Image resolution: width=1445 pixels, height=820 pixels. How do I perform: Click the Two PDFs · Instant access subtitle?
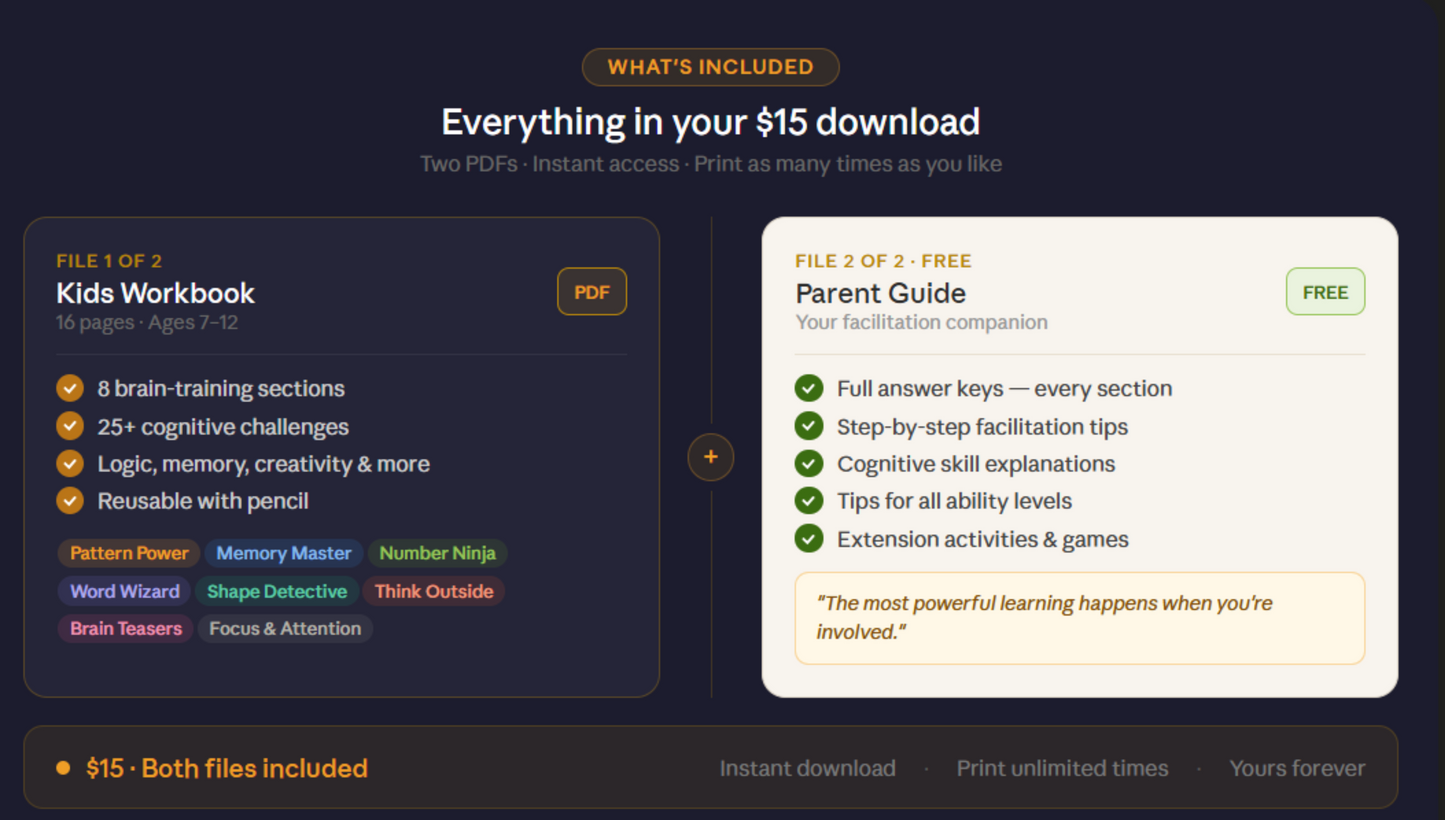pyautogui.click(x=710, y=164)
